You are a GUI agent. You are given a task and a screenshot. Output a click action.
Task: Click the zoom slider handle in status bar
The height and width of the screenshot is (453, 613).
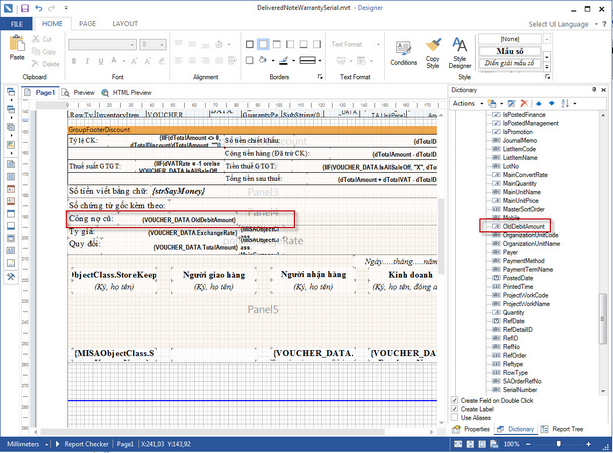click(x=559, y=444)
